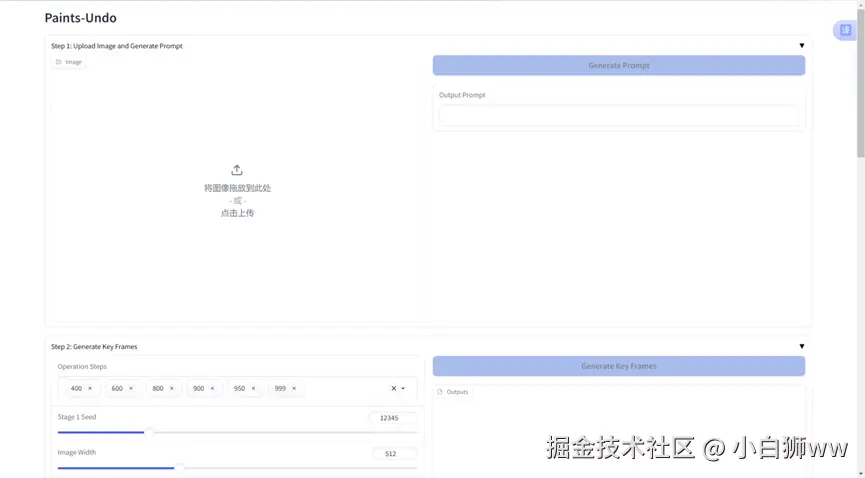This screenshot has width=865, height=478.
Task: Click the Image Width slider track
Action: [237, 468]
